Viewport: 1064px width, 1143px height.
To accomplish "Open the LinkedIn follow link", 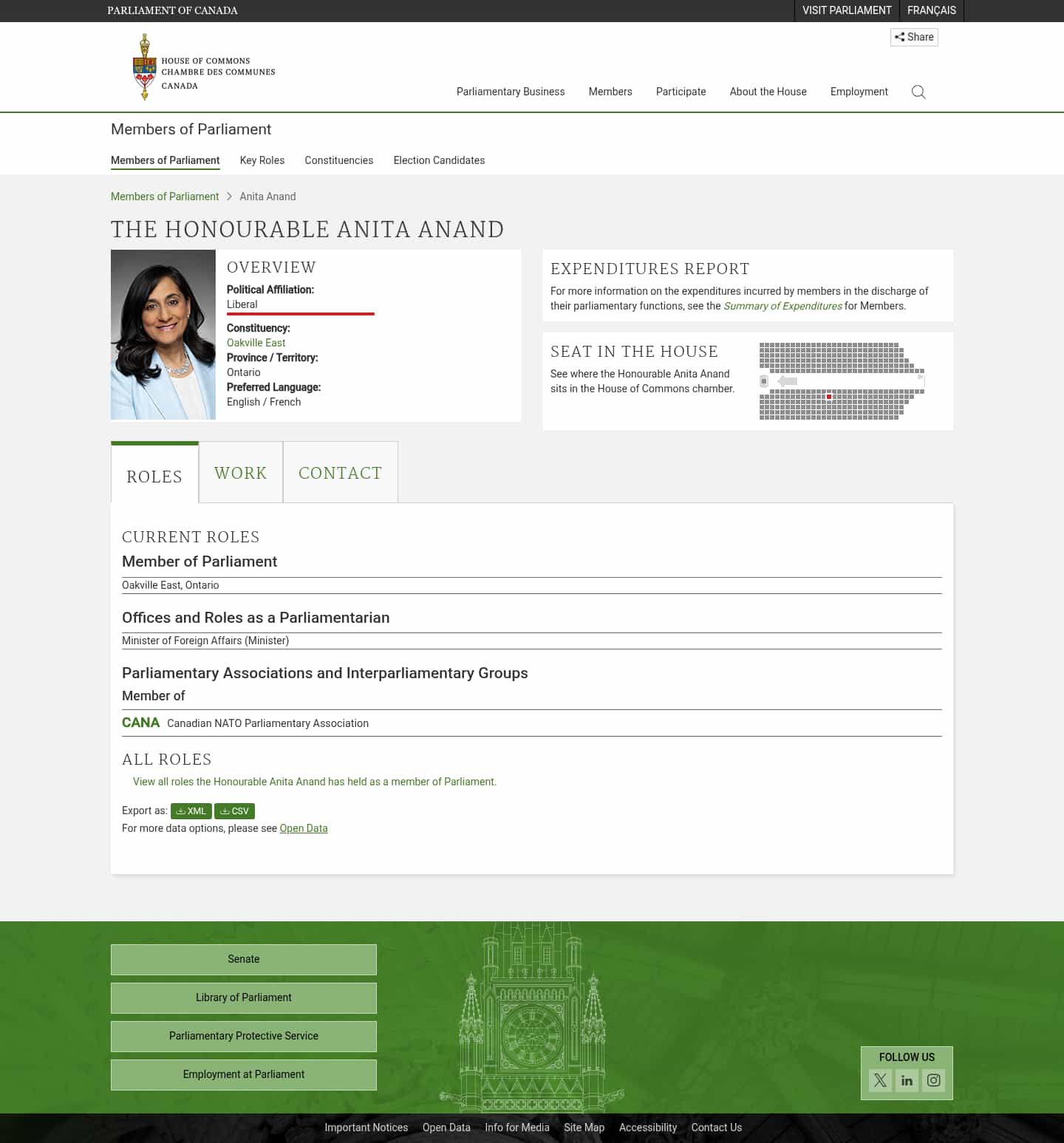I will pyautogui.click(x=907, y=1079).
